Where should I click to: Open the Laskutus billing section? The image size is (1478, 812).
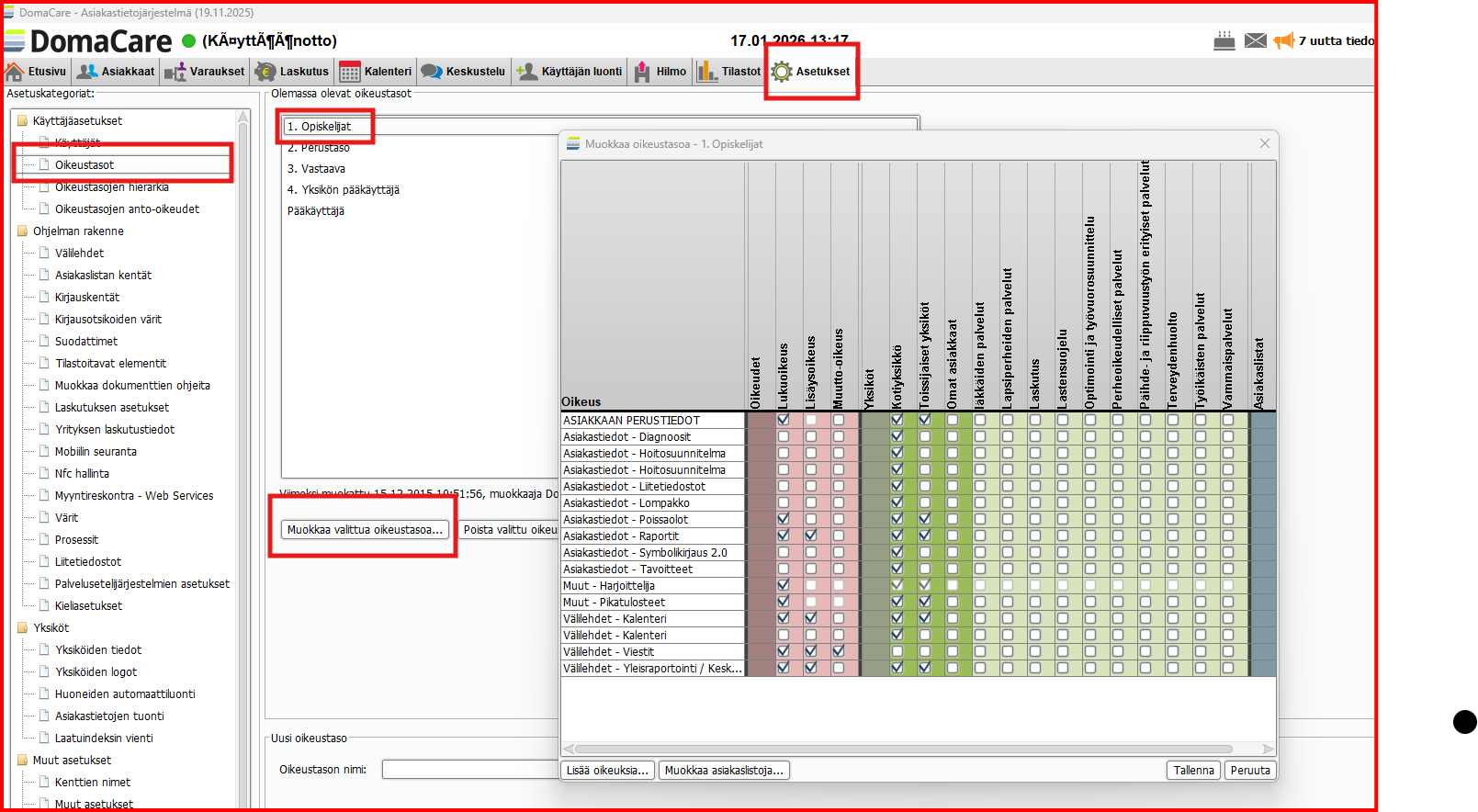(292, 72)
